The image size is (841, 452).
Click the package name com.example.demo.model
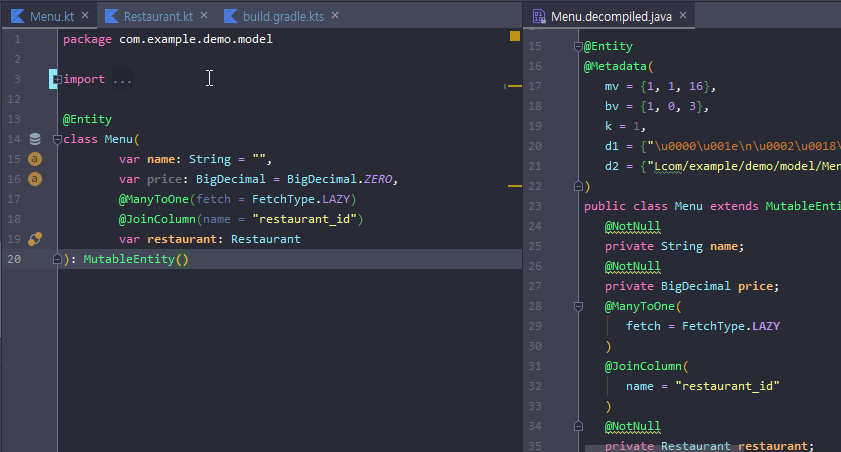196,39
